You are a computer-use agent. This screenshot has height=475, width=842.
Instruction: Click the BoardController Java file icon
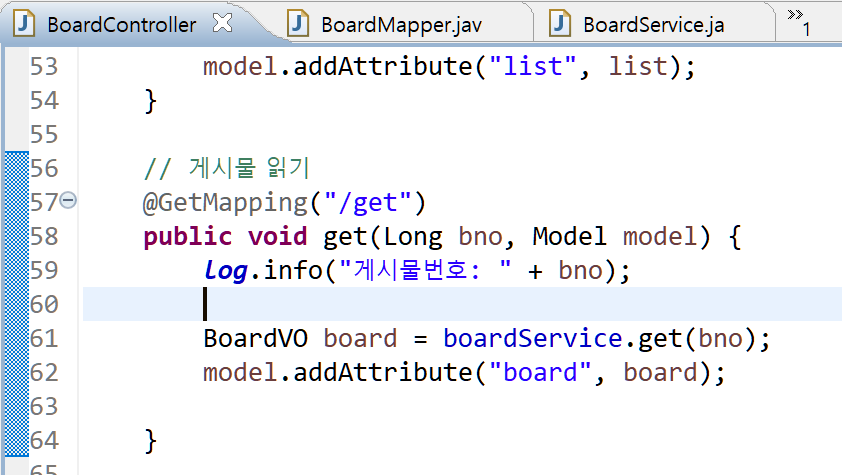point(24,24)
